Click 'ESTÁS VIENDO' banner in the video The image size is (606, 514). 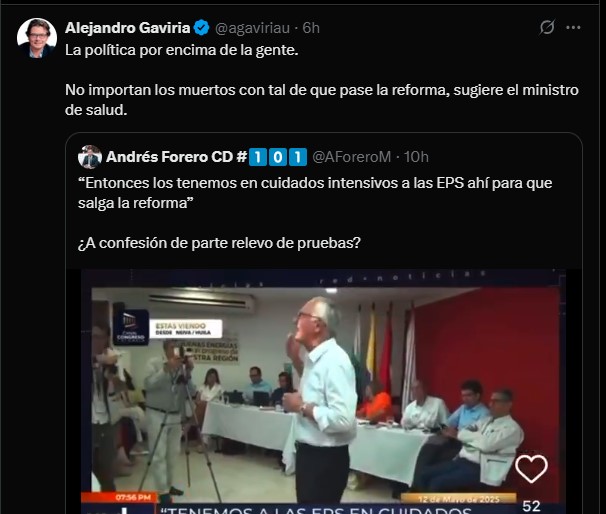pyautogui.click(x=186, y=328)
